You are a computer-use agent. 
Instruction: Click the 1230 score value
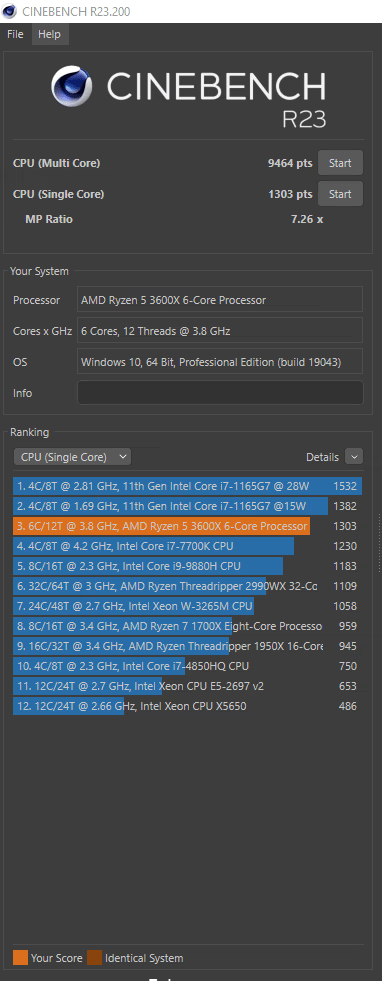[x=345, y=546]
